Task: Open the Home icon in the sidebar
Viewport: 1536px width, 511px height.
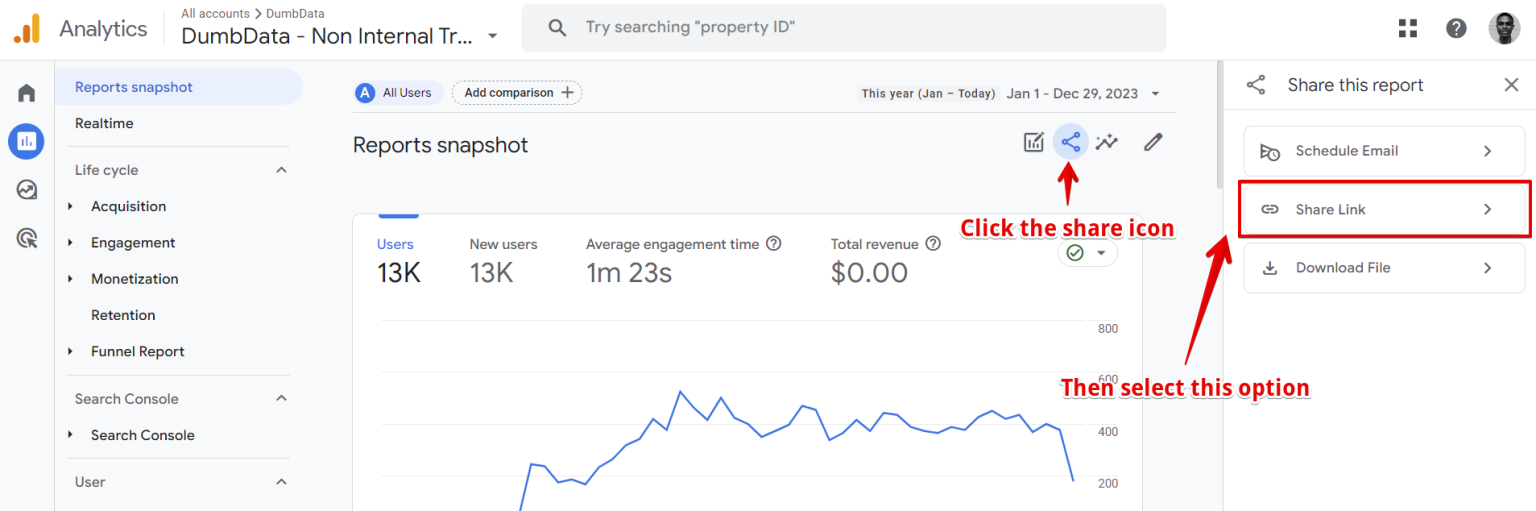Action: click(27, 93)
